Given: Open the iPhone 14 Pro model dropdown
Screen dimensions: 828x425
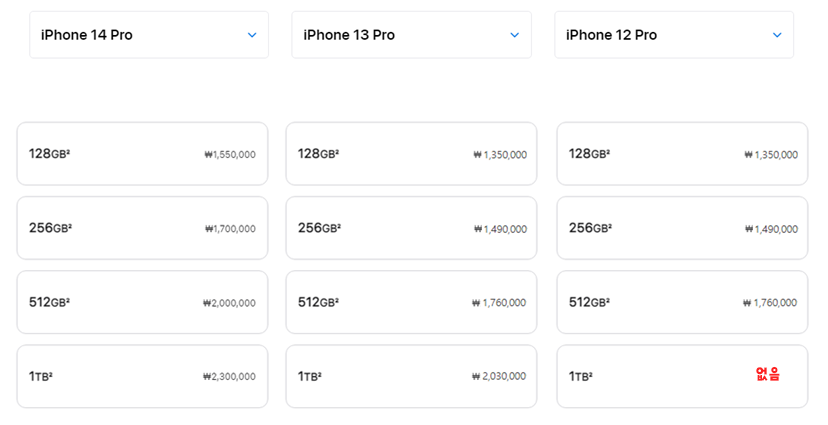Looking at the screenshot, I should click(x=149, y=35).
